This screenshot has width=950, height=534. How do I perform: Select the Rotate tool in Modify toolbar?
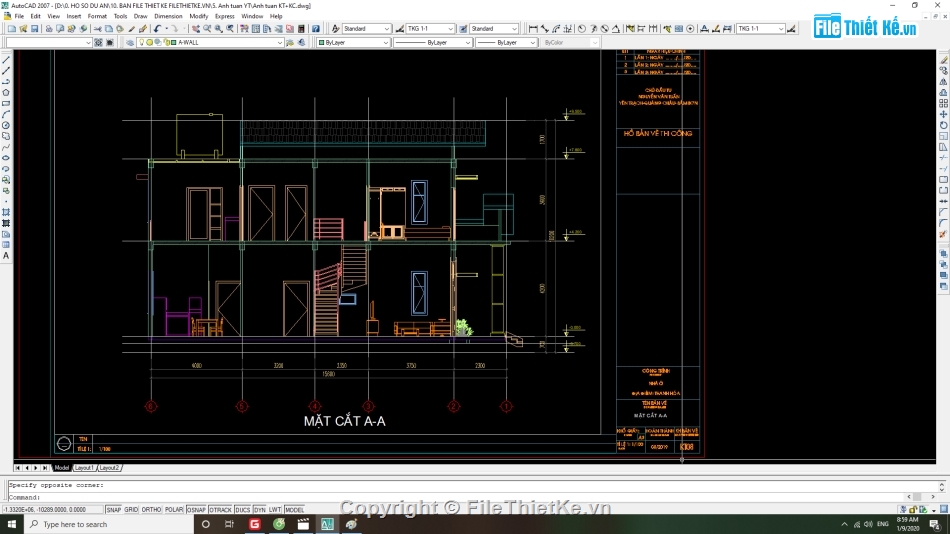click(x=943, y=125)
